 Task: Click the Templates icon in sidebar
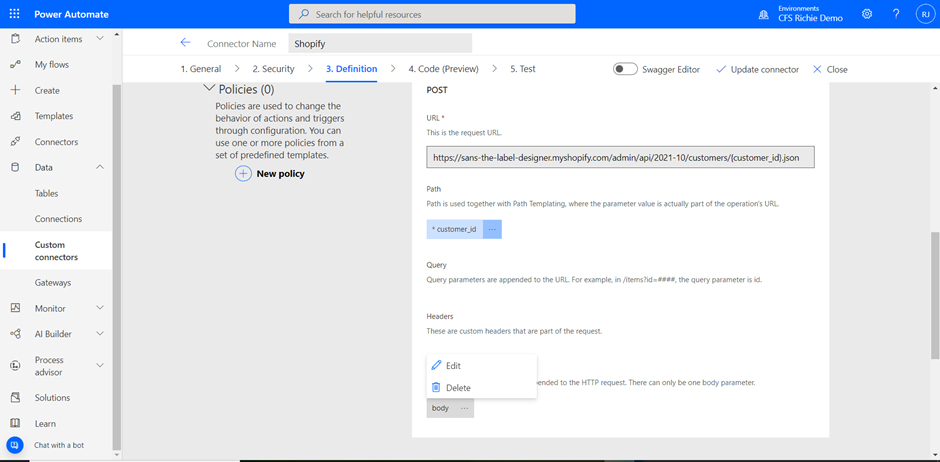pyautogui.click(x=16, y=116)
